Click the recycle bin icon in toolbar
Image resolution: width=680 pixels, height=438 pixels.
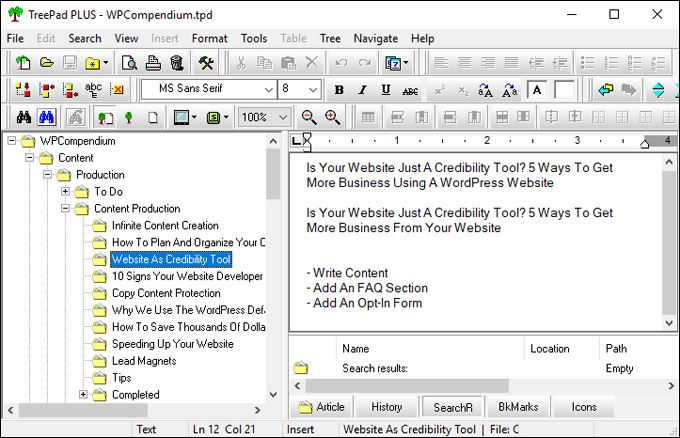pyautogui.click(x=177, y=63)
